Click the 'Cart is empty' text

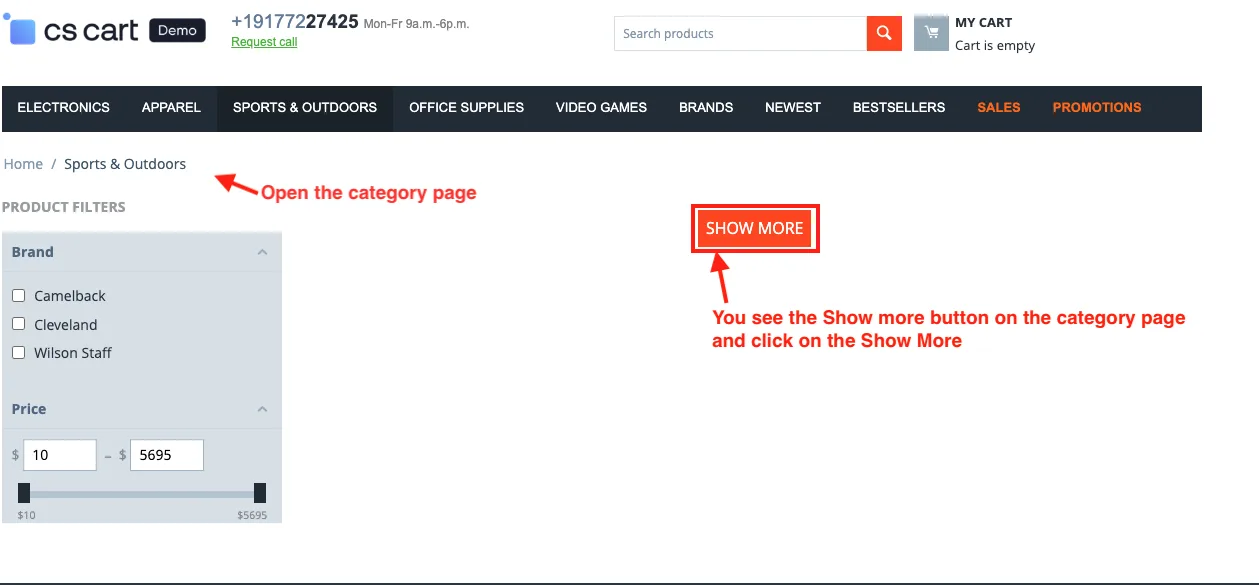pyautogui.click(x=995, y=45)
